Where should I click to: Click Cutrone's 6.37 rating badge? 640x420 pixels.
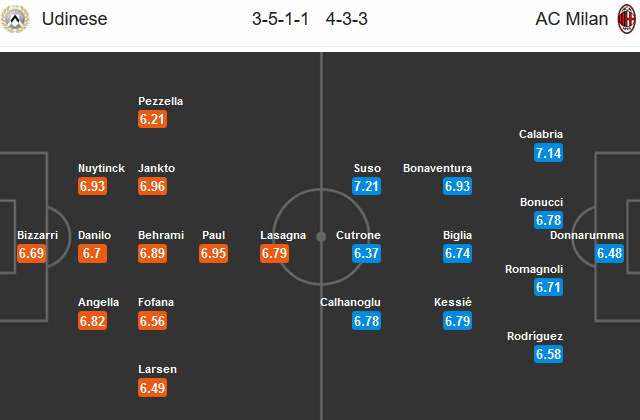tap(367, 254)
